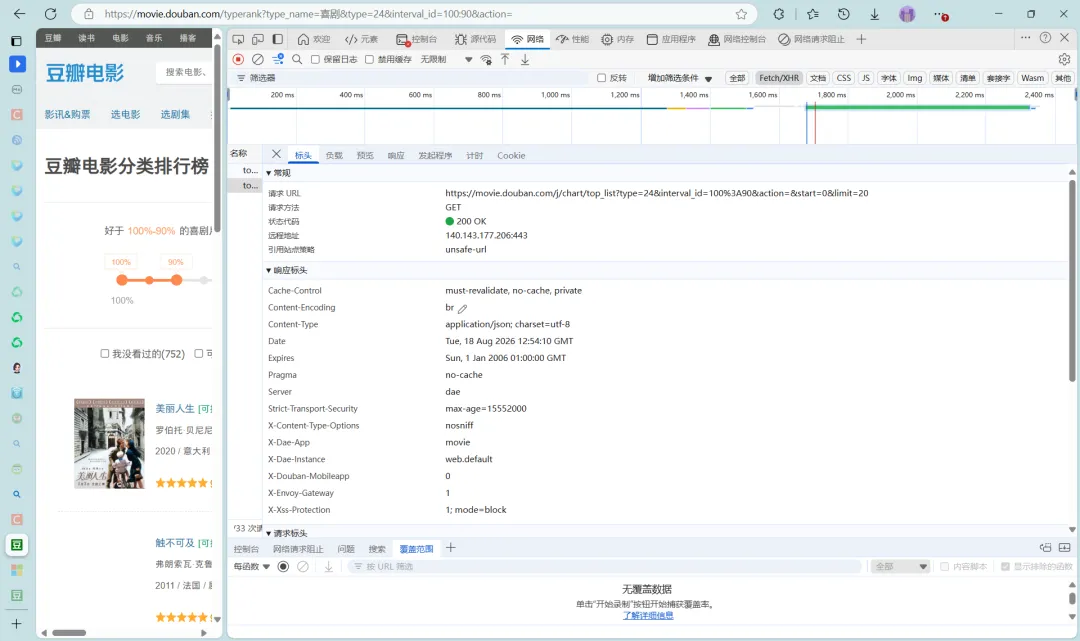Import HAR file with upload arrow
The width and height of the screenshot is (1080, 641).
click(505, 59)
